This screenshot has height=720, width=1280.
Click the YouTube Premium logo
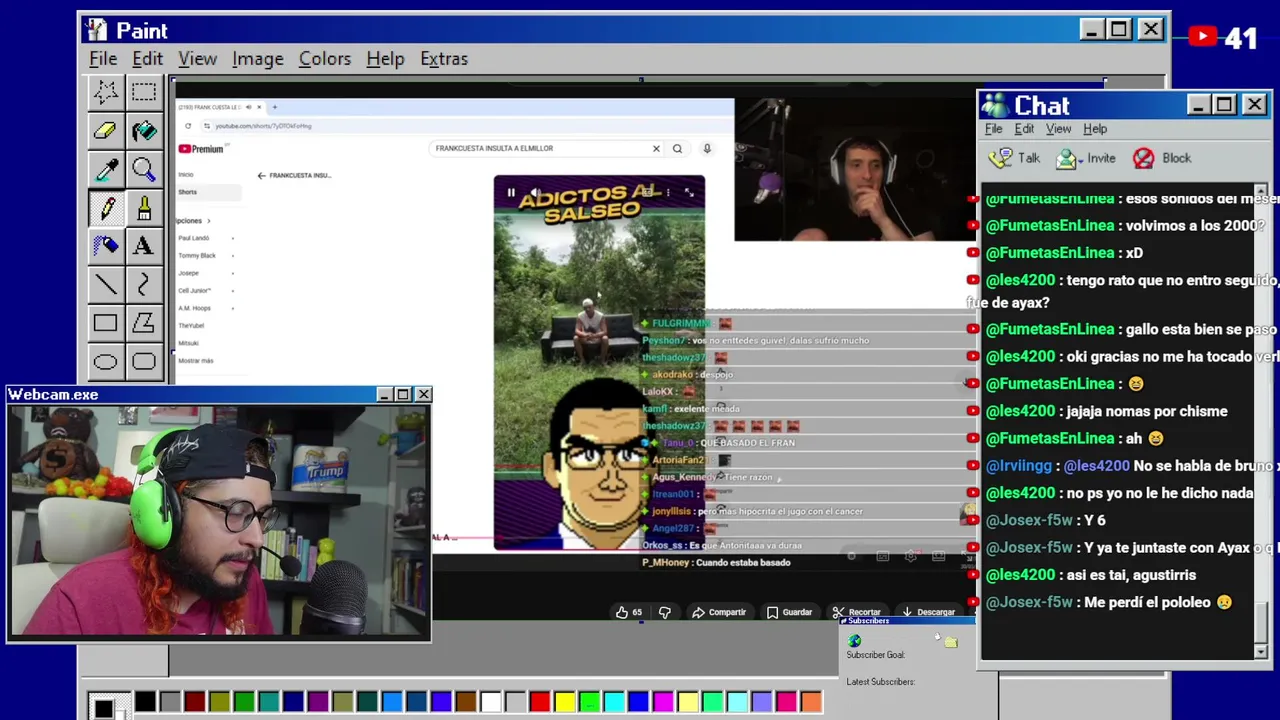click(201, 149)
